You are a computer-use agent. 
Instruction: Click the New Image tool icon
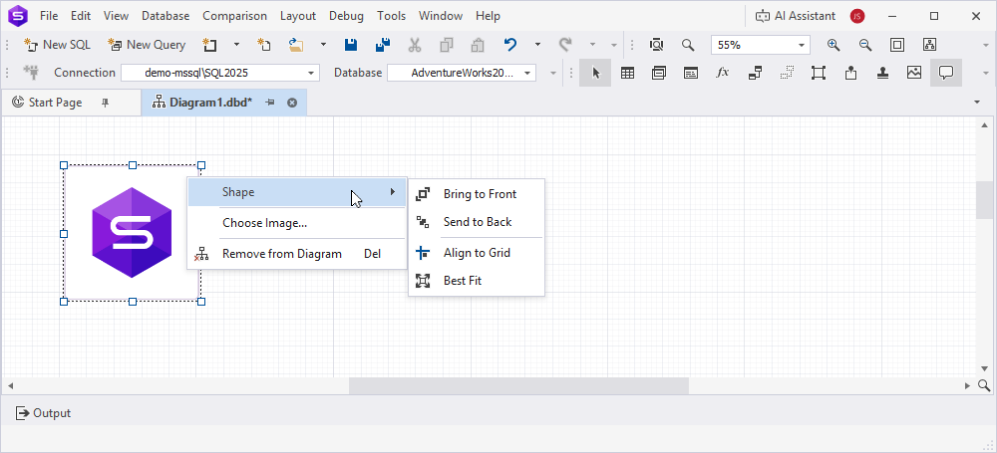914,73
